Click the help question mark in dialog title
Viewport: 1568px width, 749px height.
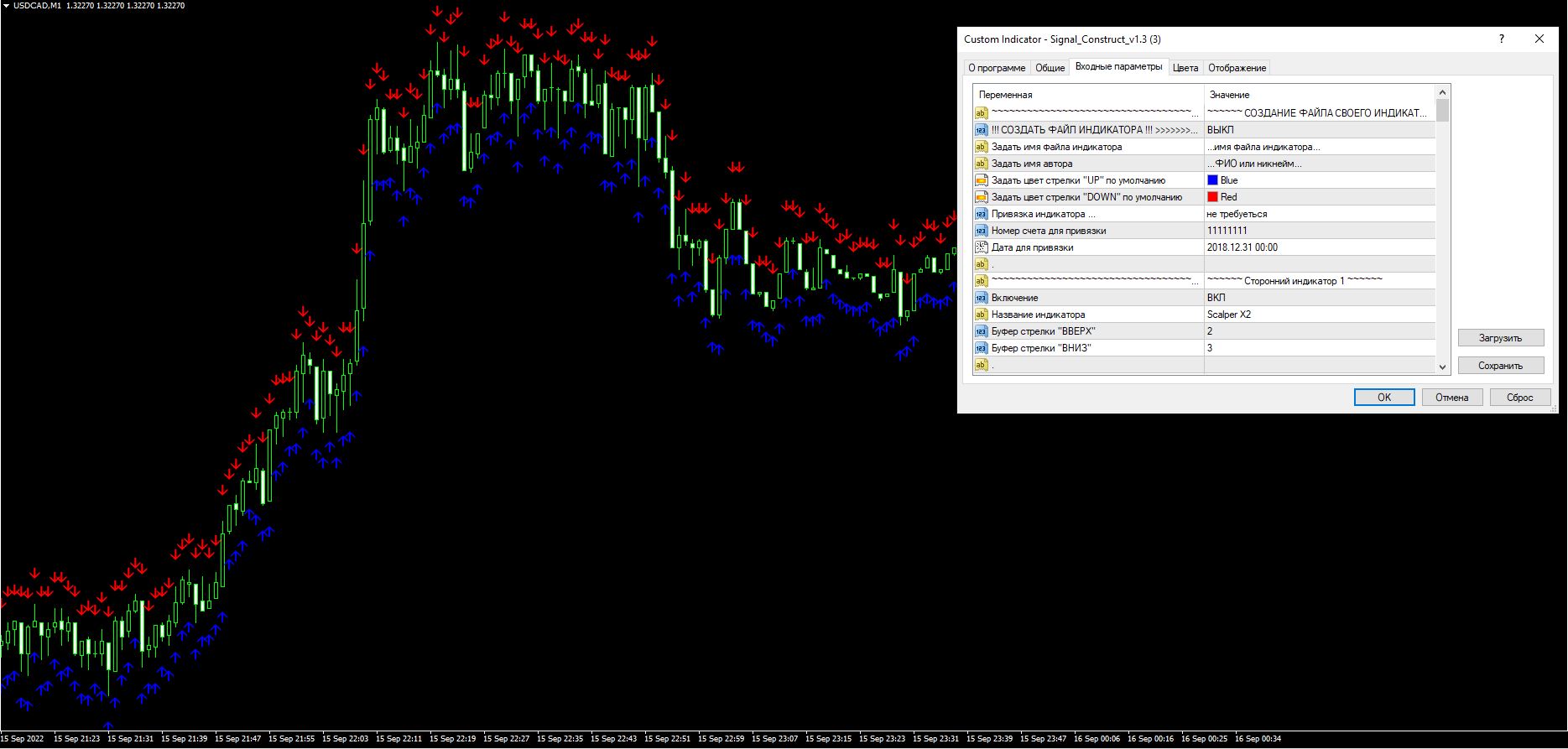(x=1502, y=39)
